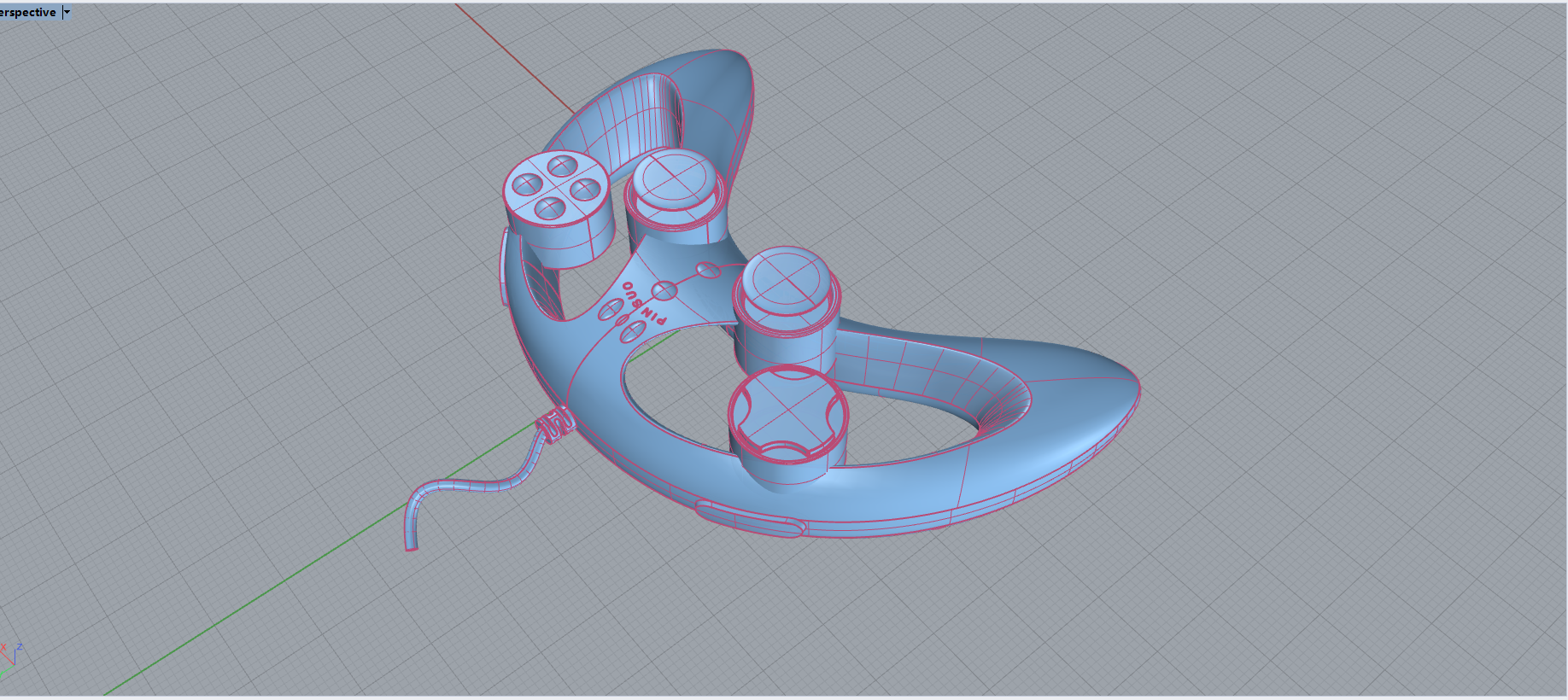Select the cable strain relief connector
This screenshot has width=1568, height=700.
553,424
